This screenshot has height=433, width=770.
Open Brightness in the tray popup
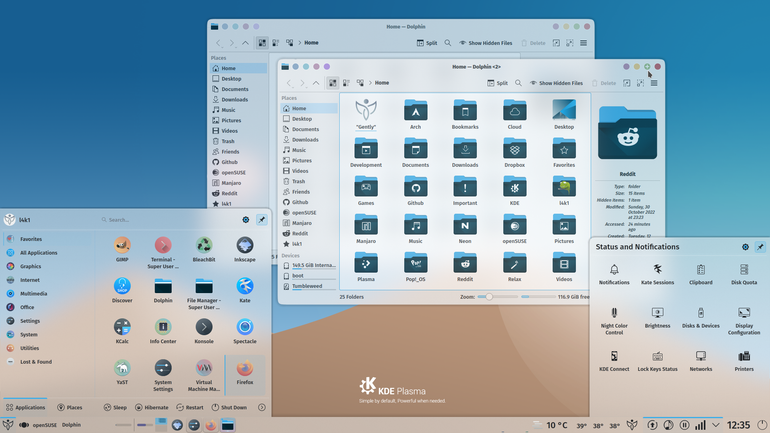657,318
